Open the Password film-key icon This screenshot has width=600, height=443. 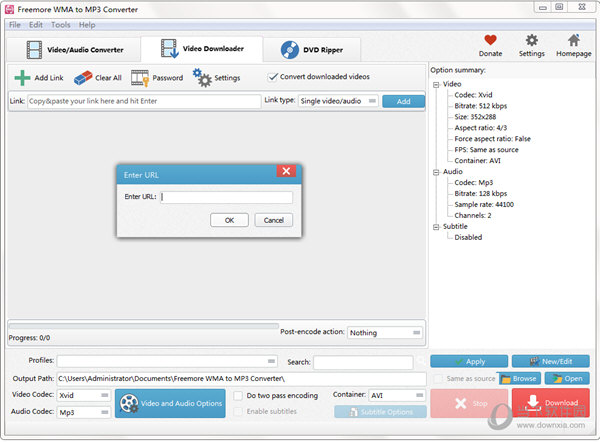coord(140,78)
